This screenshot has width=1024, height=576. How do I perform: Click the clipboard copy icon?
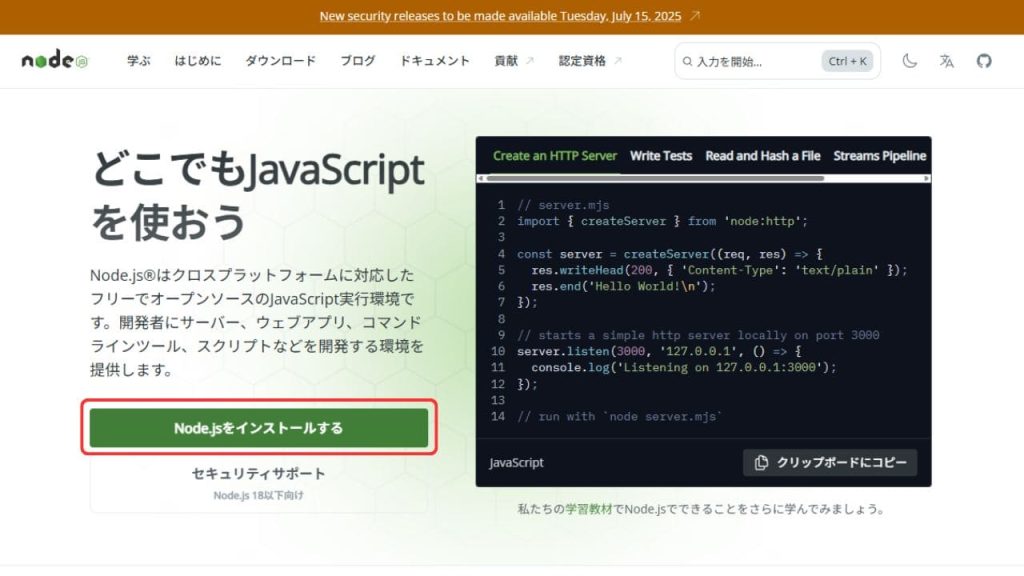pyautogui.click(x=761, y=462)
